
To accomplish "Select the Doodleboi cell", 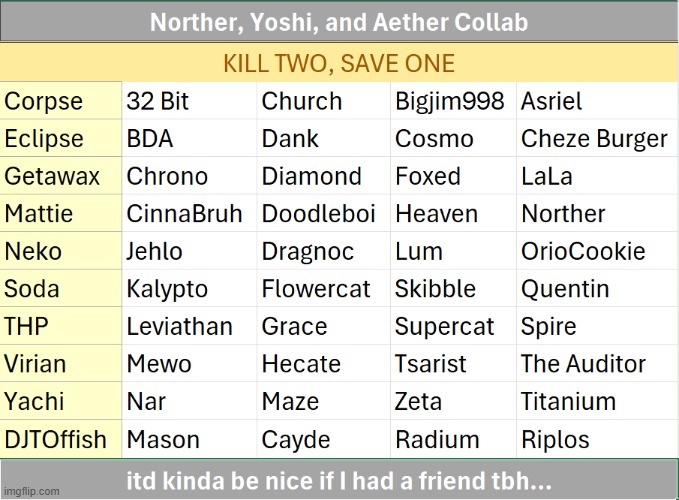I will point(323,213).
